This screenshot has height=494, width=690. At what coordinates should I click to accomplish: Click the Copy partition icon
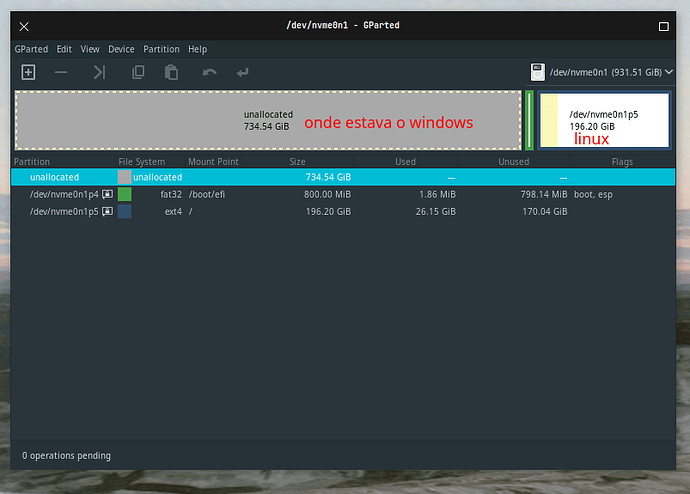pyautogui.click(x=138, y=72)
